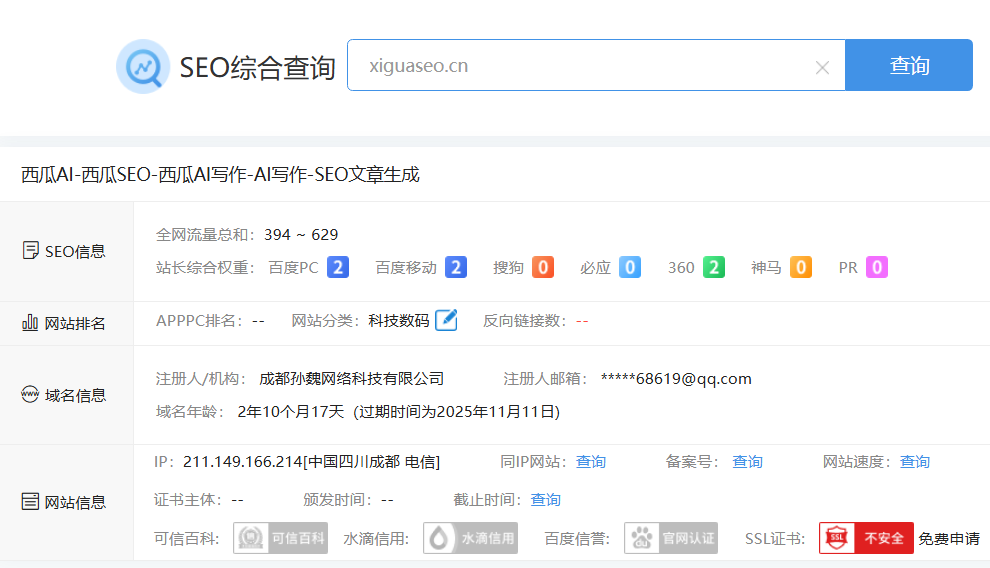Click the PR pink value badge

pos(877,267)
